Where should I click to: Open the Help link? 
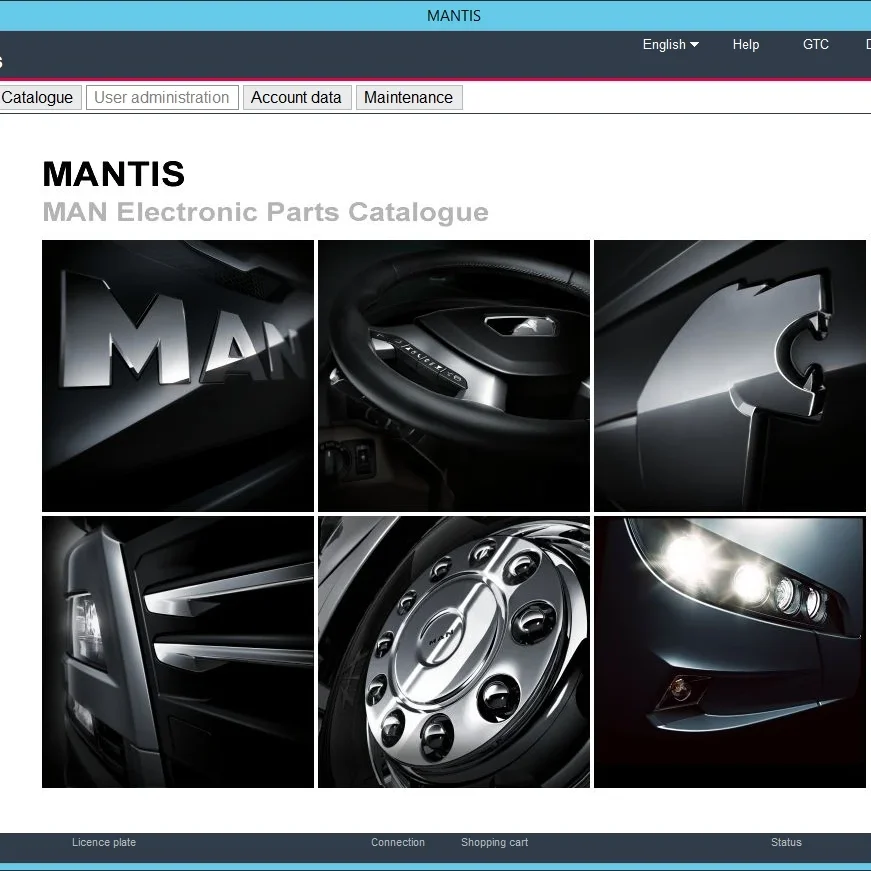pyautogui.click(x=745, y=44)
